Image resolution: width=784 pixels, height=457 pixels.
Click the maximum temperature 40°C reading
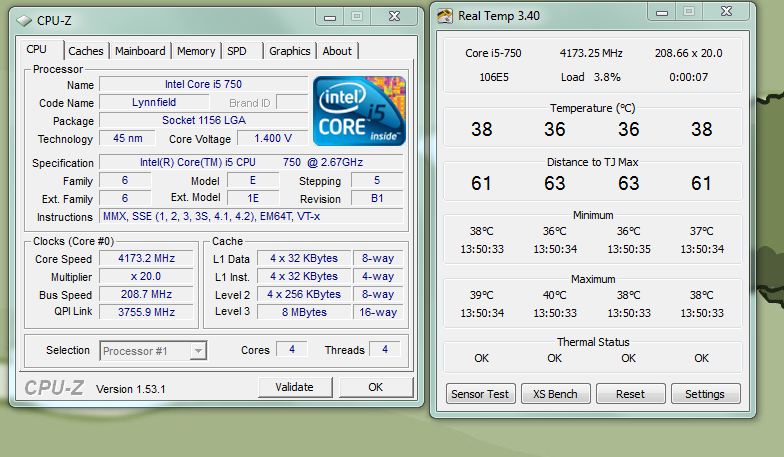554,295
